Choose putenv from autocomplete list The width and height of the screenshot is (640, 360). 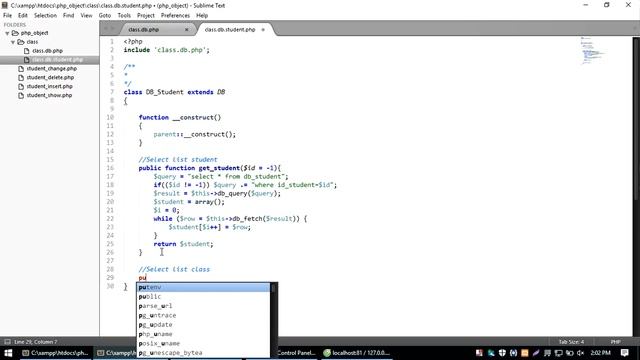[x=203, y=287]
